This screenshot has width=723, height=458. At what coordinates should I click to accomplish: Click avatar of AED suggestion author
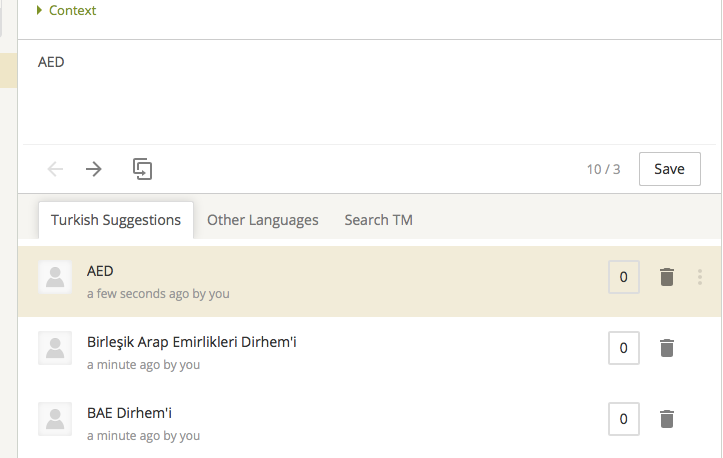click(55, 277)
